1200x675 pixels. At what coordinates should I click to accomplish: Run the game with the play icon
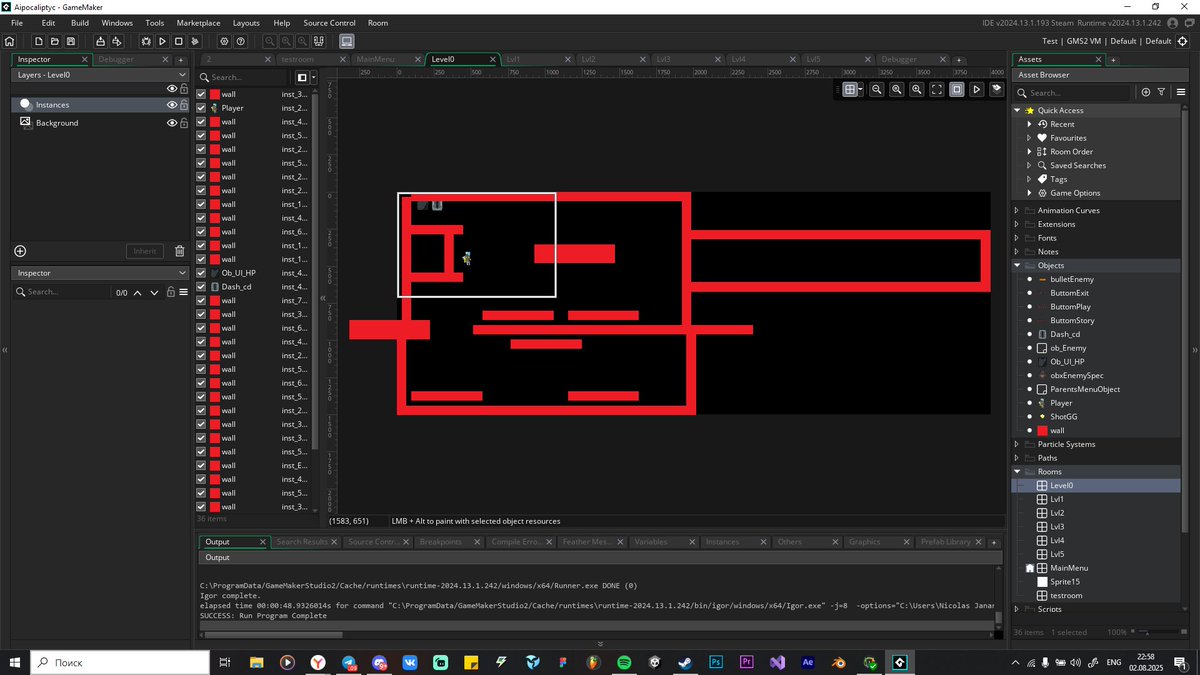pos(162,41)
